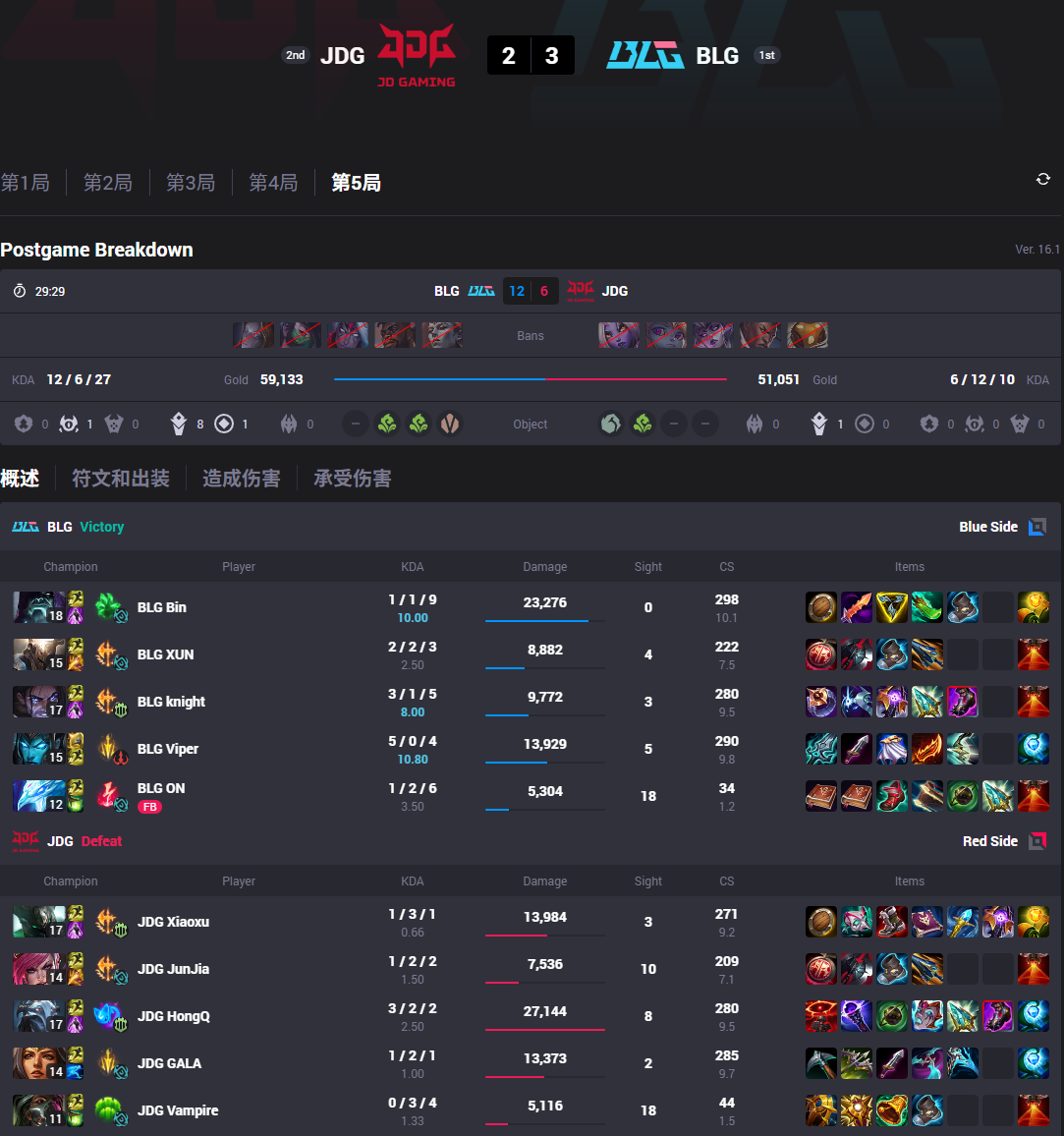
Task: Switch to the 第1局 game tab
Action: 26,183
